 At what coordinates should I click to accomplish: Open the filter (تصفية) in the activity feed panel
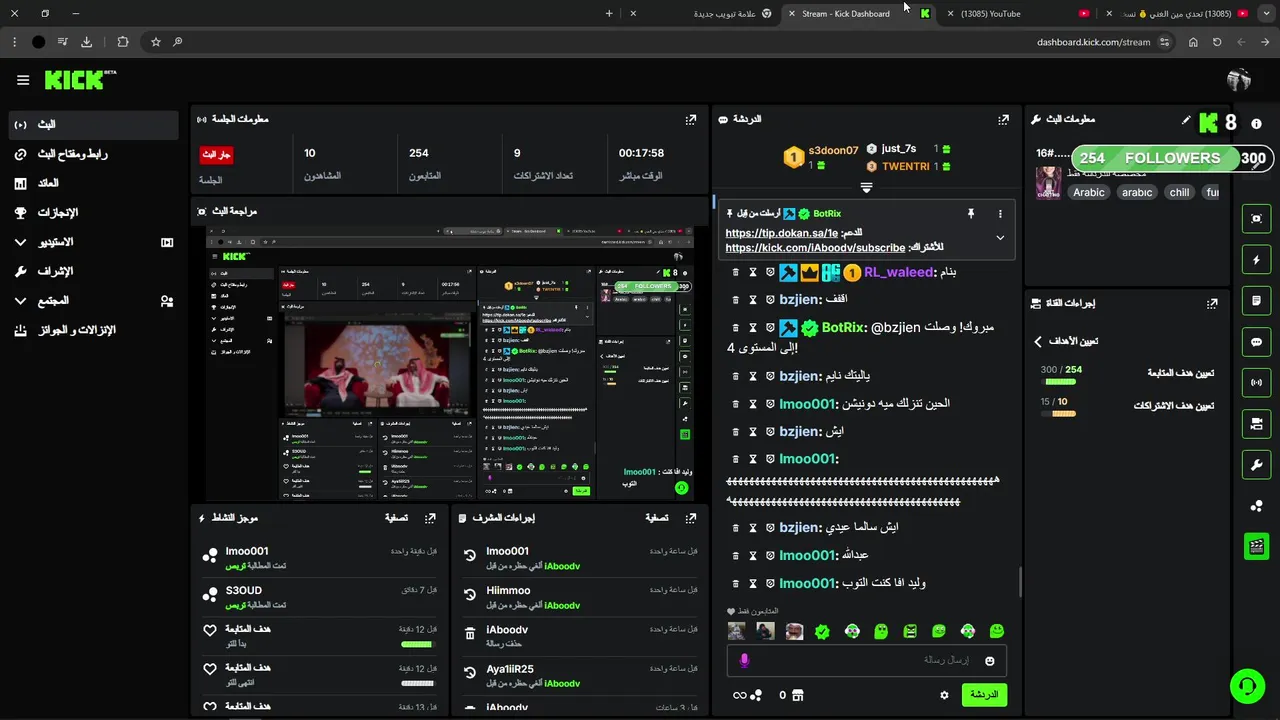coord(397,518)
